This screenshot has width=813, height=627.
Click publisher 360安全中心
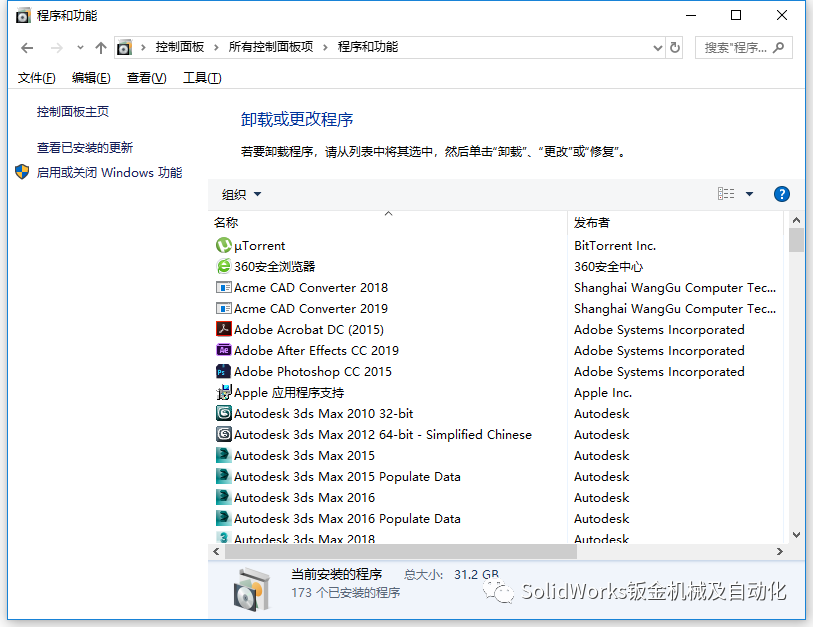[608, 267]
